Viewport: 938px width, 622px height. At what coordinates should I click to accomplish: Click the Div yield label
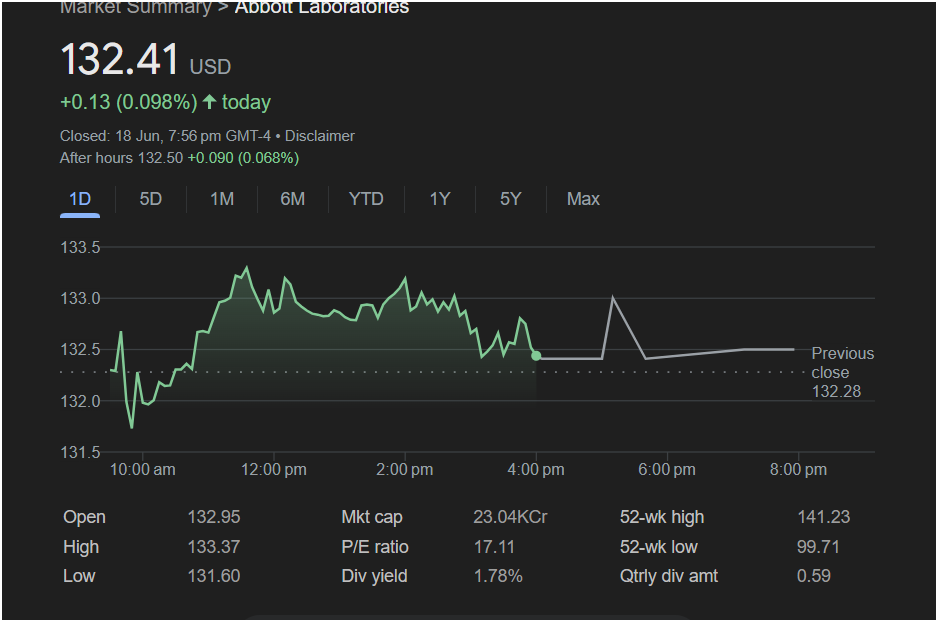[x=374, y=576]
